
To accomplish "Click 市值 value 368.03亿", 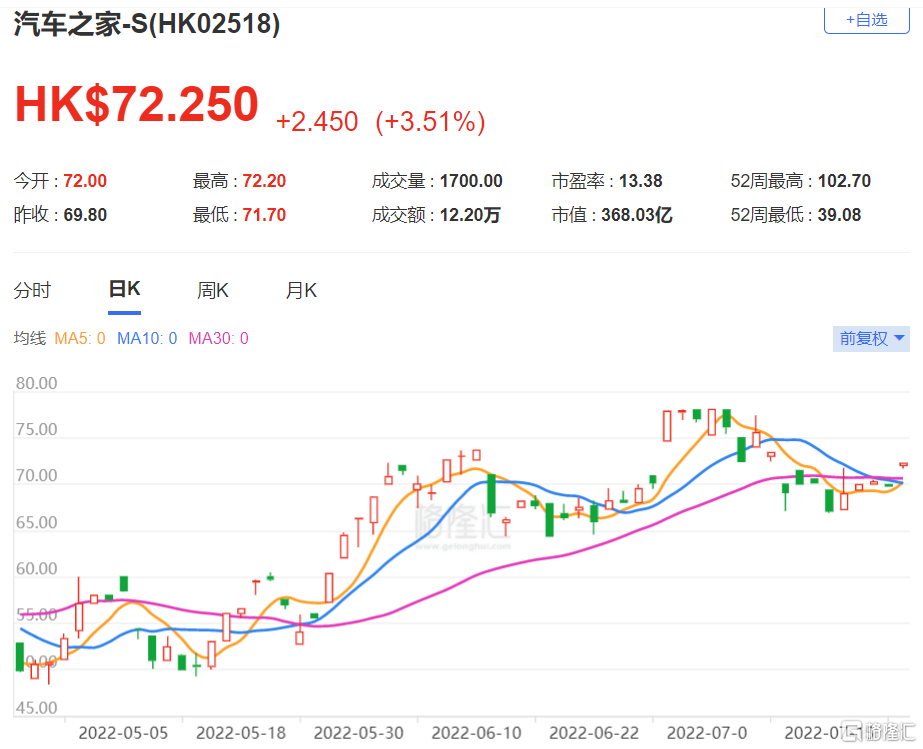I will tap(637, 215).
